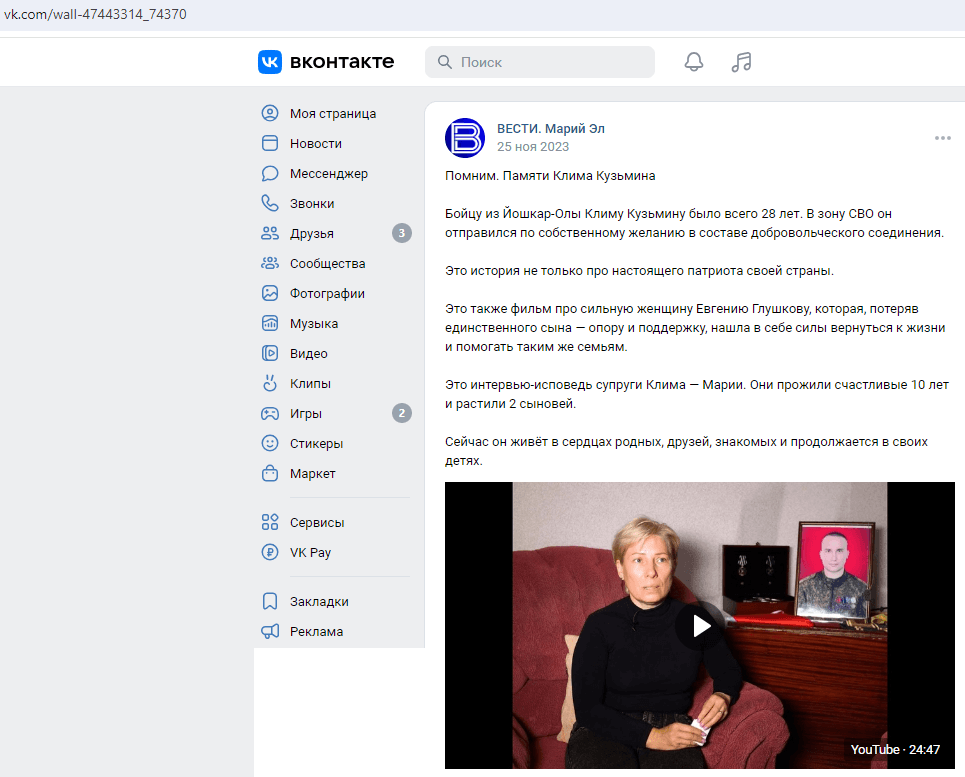The width and height of the screenshot is (965, 777).
Task: Open Маркет section
Action: 313,474
